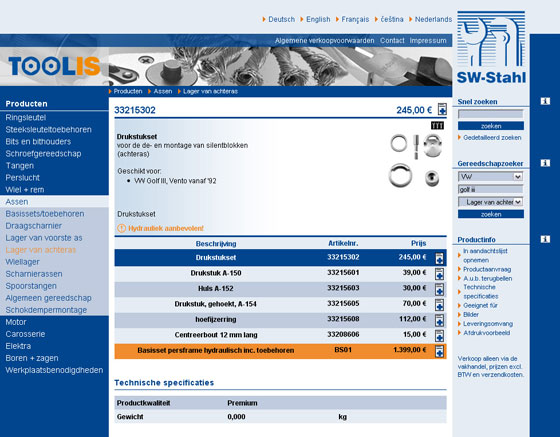This screenshot has width=560, height=437.
Task: Open Draagscharnier subcategory
Action: tap(34, 226)
